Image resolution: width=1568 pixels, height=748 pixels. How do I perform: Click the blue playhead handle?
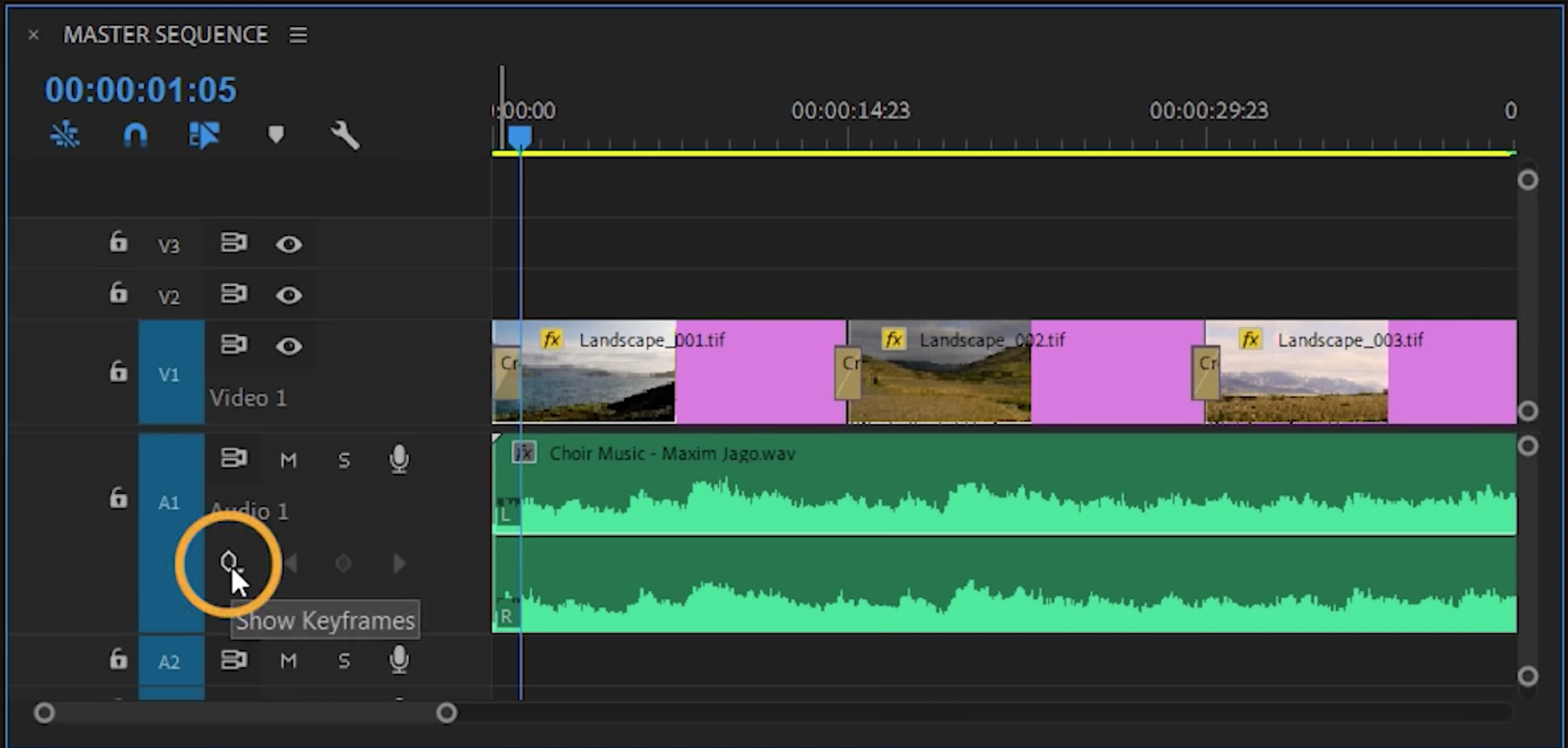pyautogui.click(x=519, y=138)
